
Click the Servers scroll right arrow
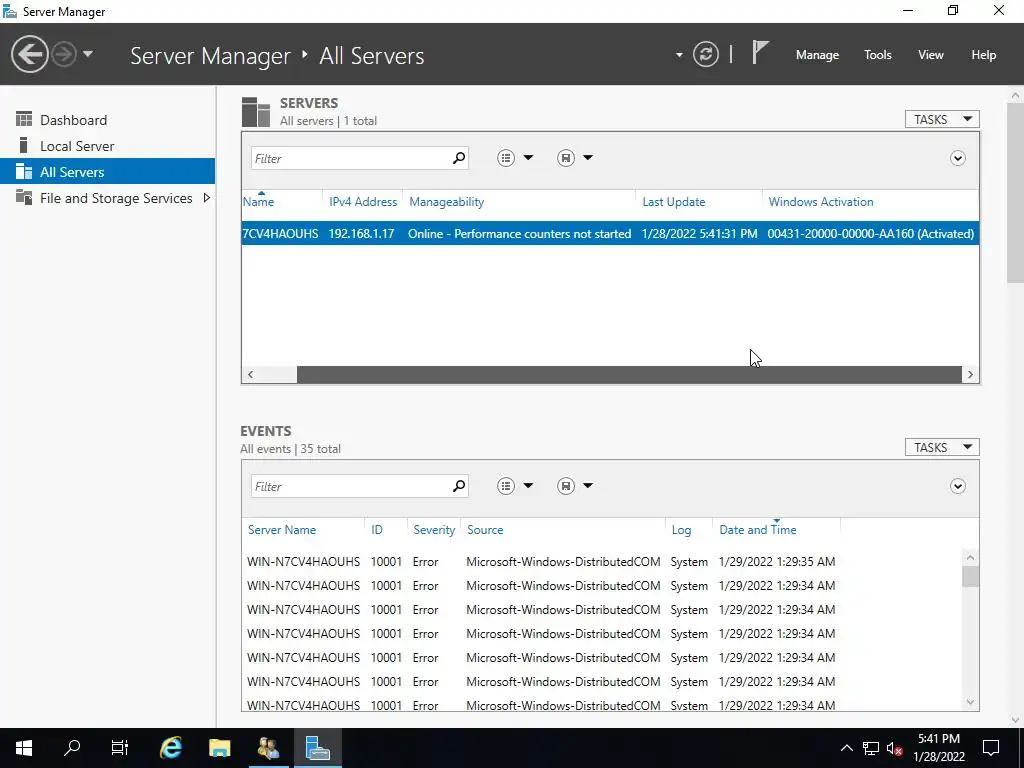pos(970,374)
